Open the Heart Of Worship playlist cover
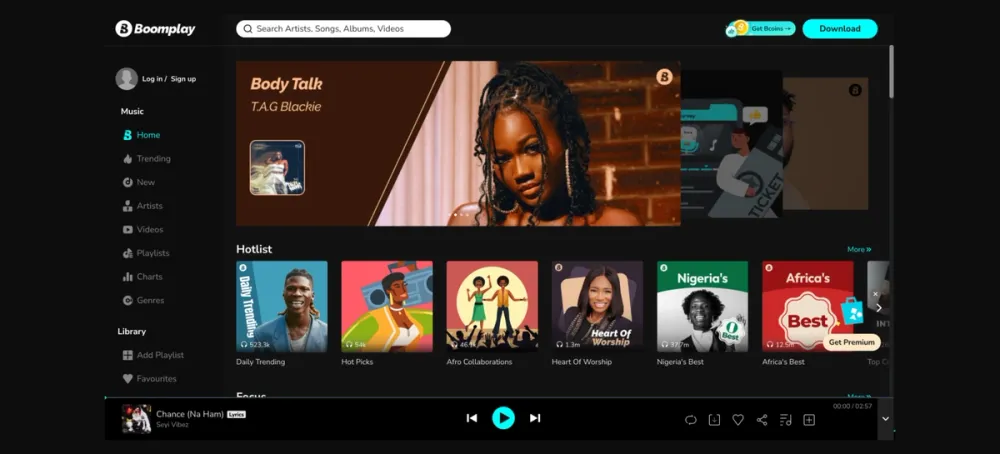The height and width of the screenshot is (454, 1000). (x=598, y=306)
